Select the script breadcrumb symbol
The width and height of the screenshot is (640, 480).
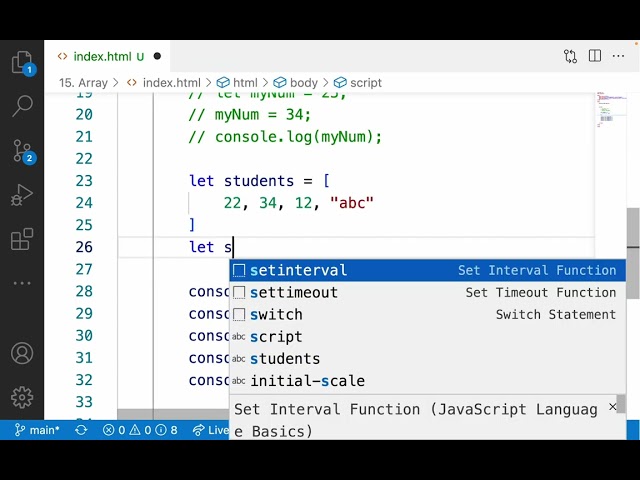pos(358,82)
